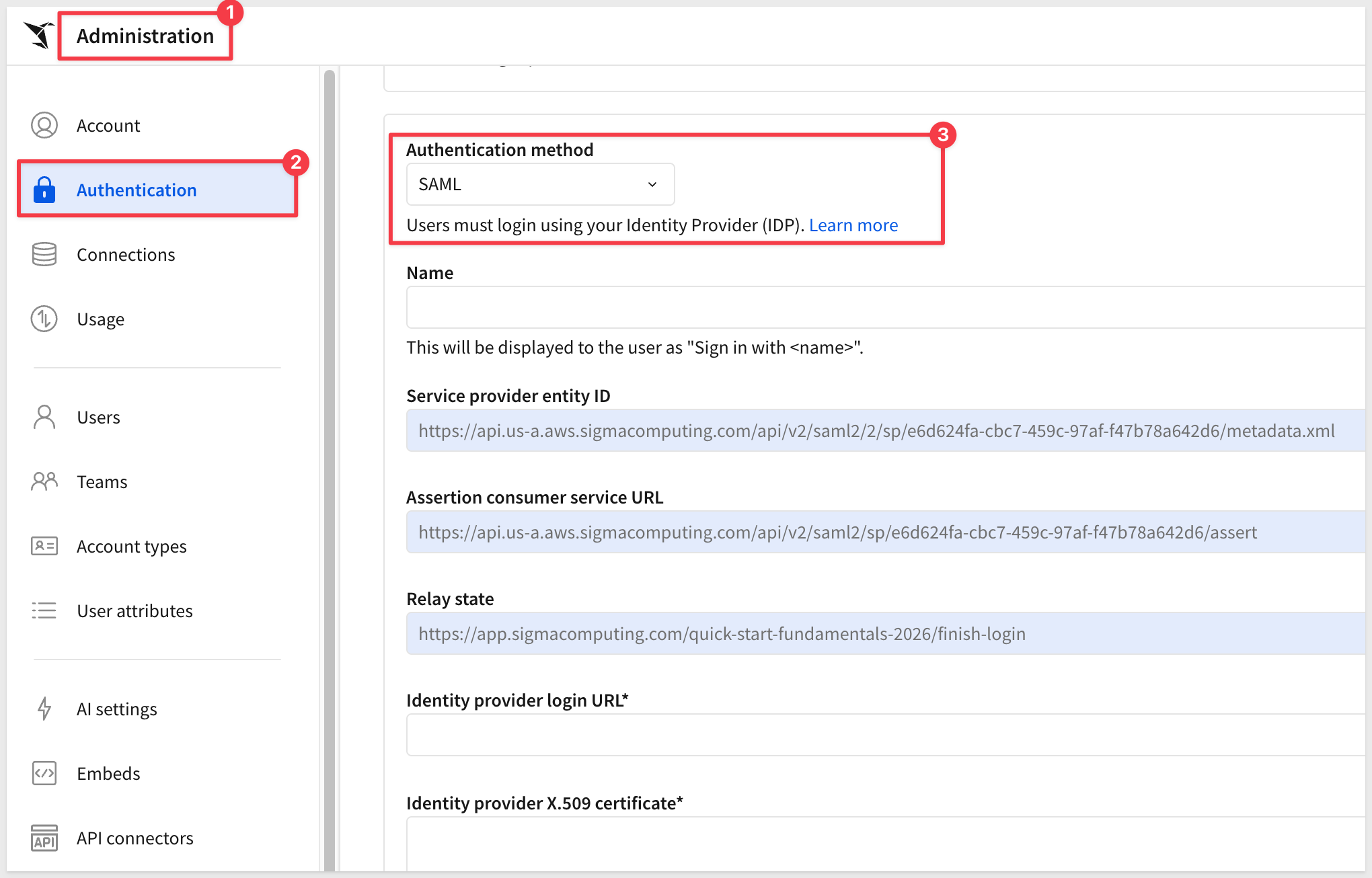The width and height of the screenshot is (1372, 878).
Task: Click the Teams people icon
Action: [x=44, y=482]
